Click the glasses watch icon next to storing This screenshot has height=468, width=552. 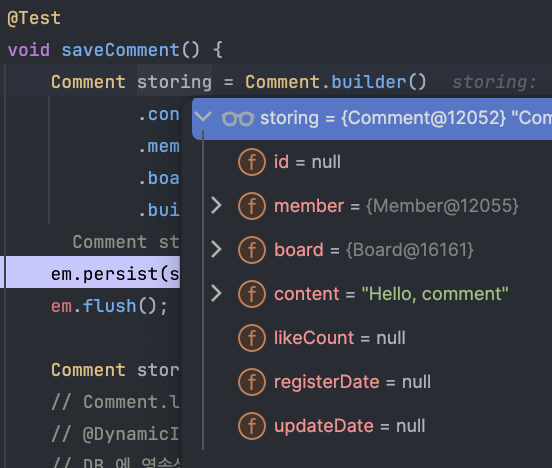(238, 119)
